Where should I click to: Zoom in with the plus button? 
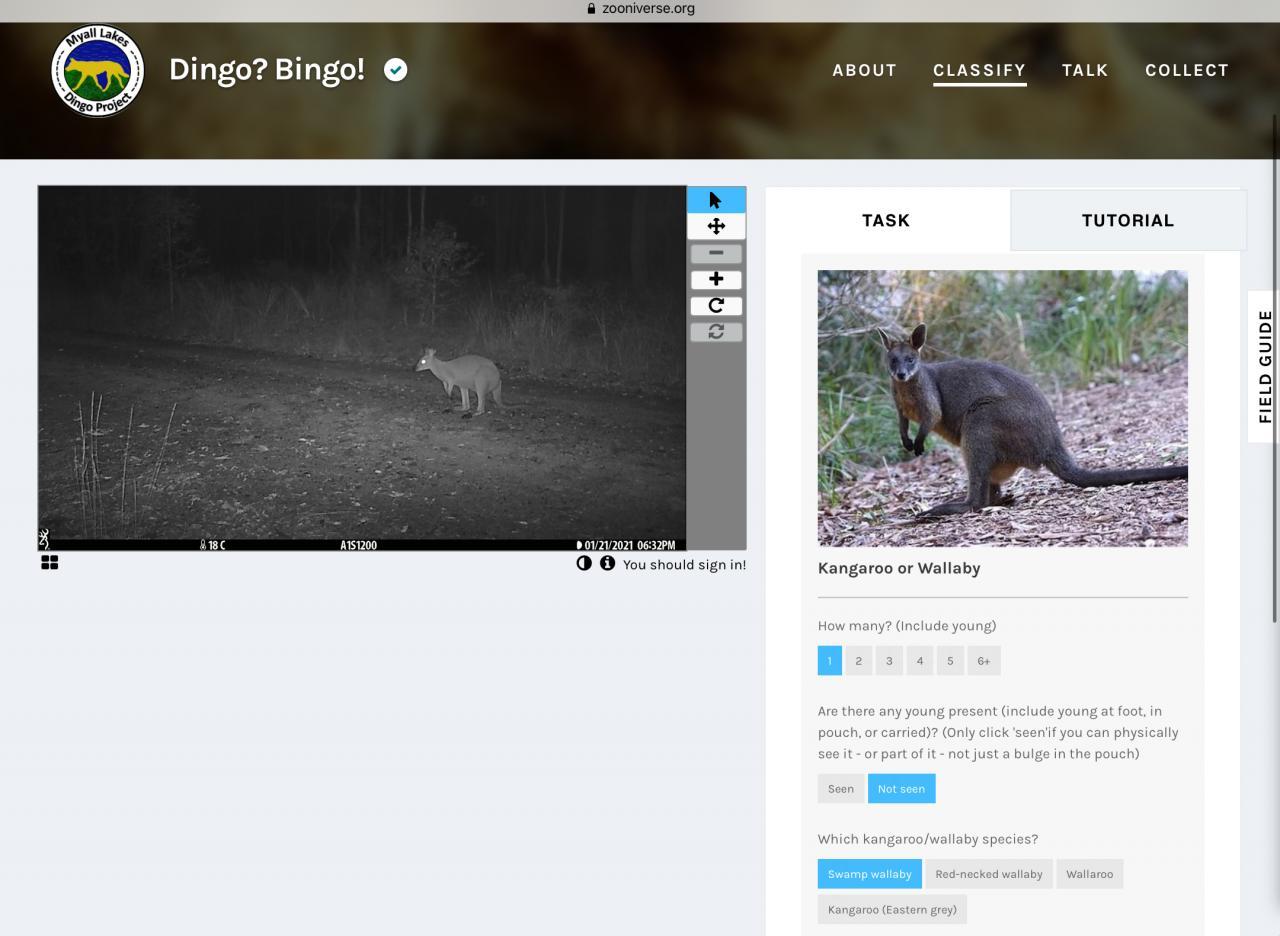(x=716, y=279)
